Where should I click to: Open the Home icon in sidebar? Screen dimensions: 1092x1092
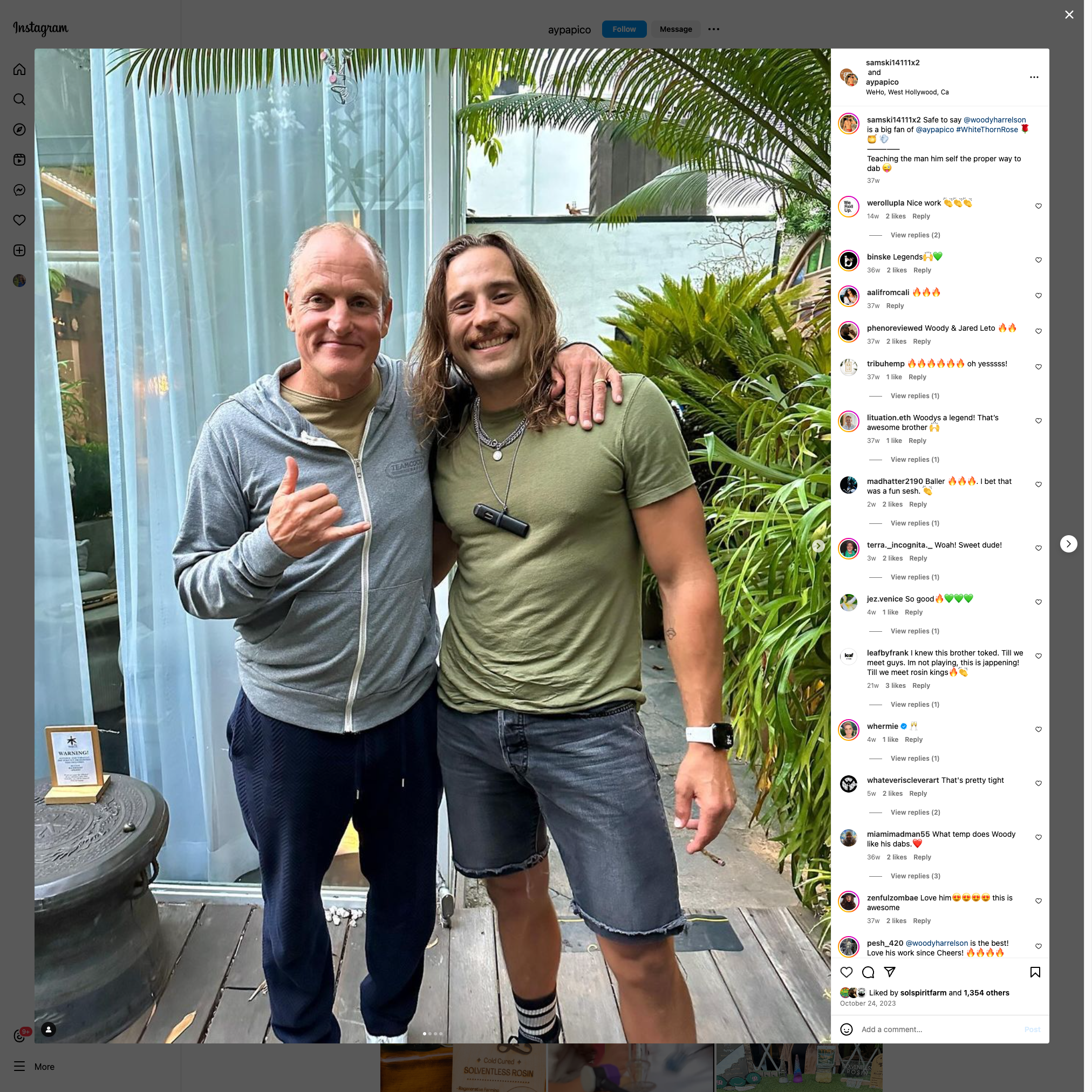19,70
